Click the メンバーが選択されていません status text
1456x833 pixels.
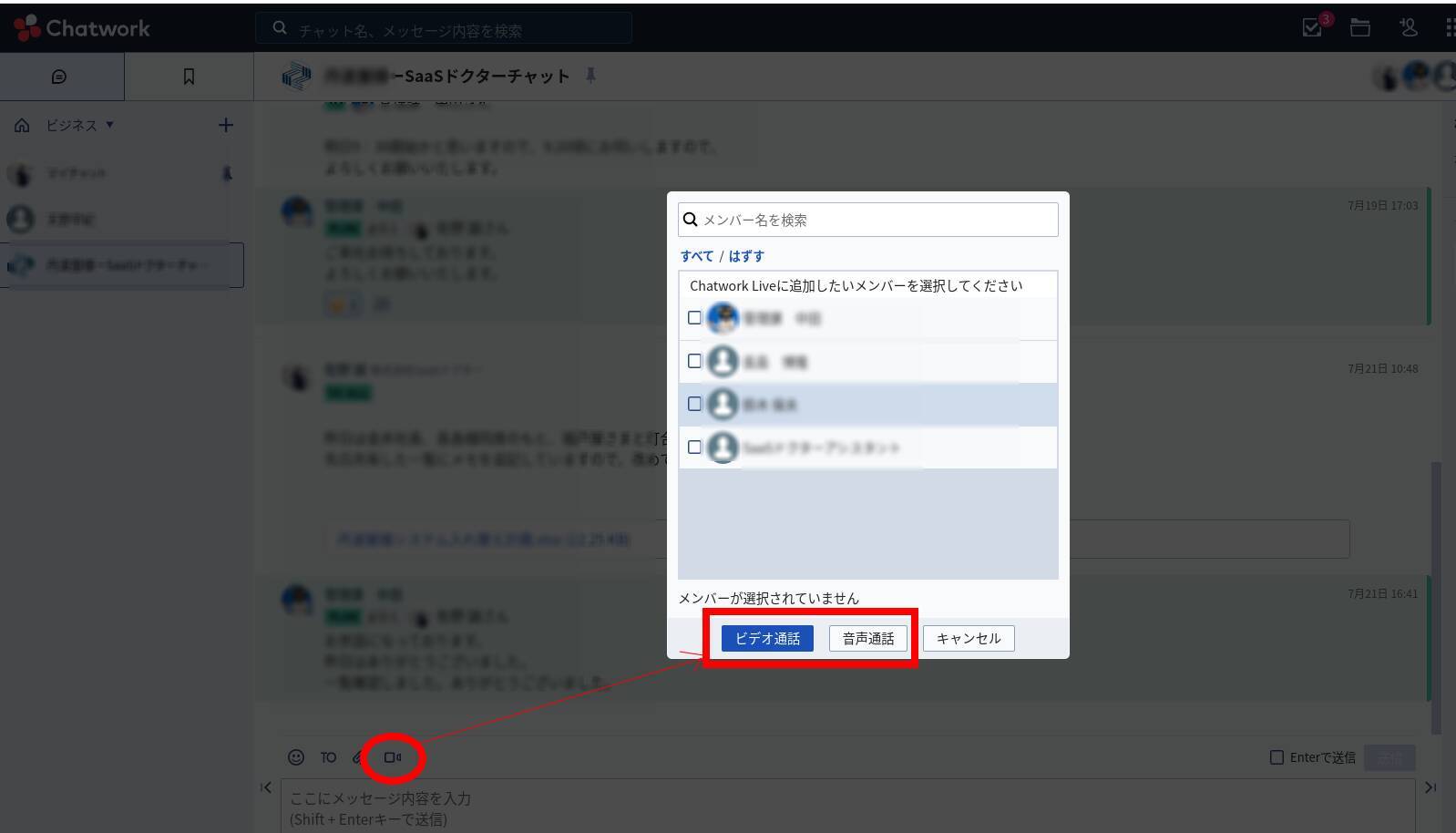click(769, 598)
